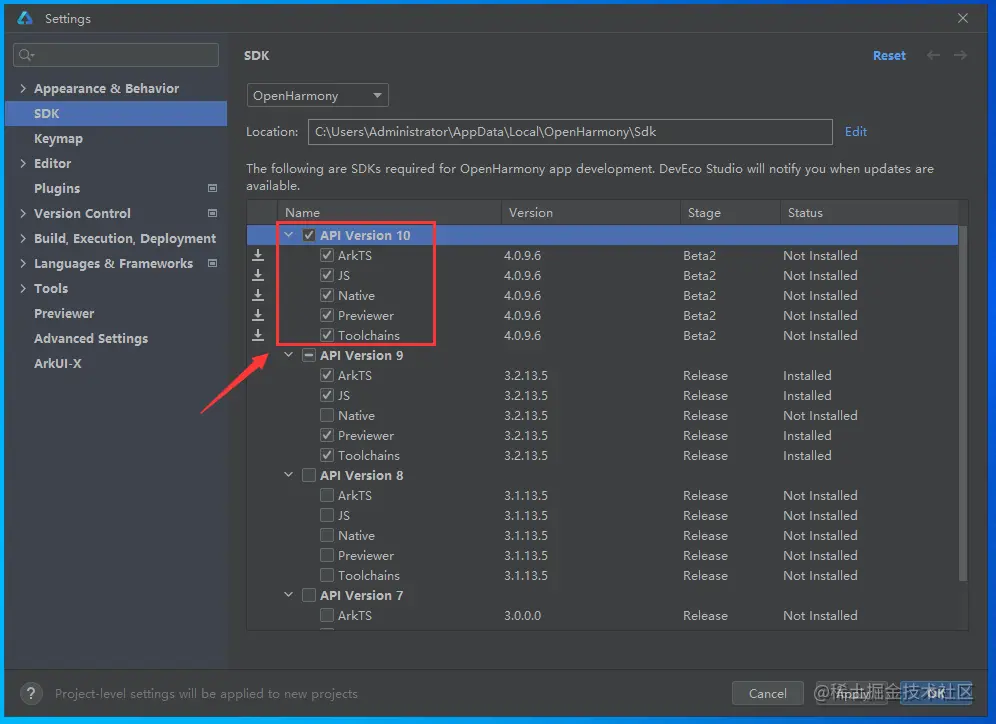The height and width of the screenshot is (724, 996).
Task: Open help with the question mark icon
Action: point(31,694)
